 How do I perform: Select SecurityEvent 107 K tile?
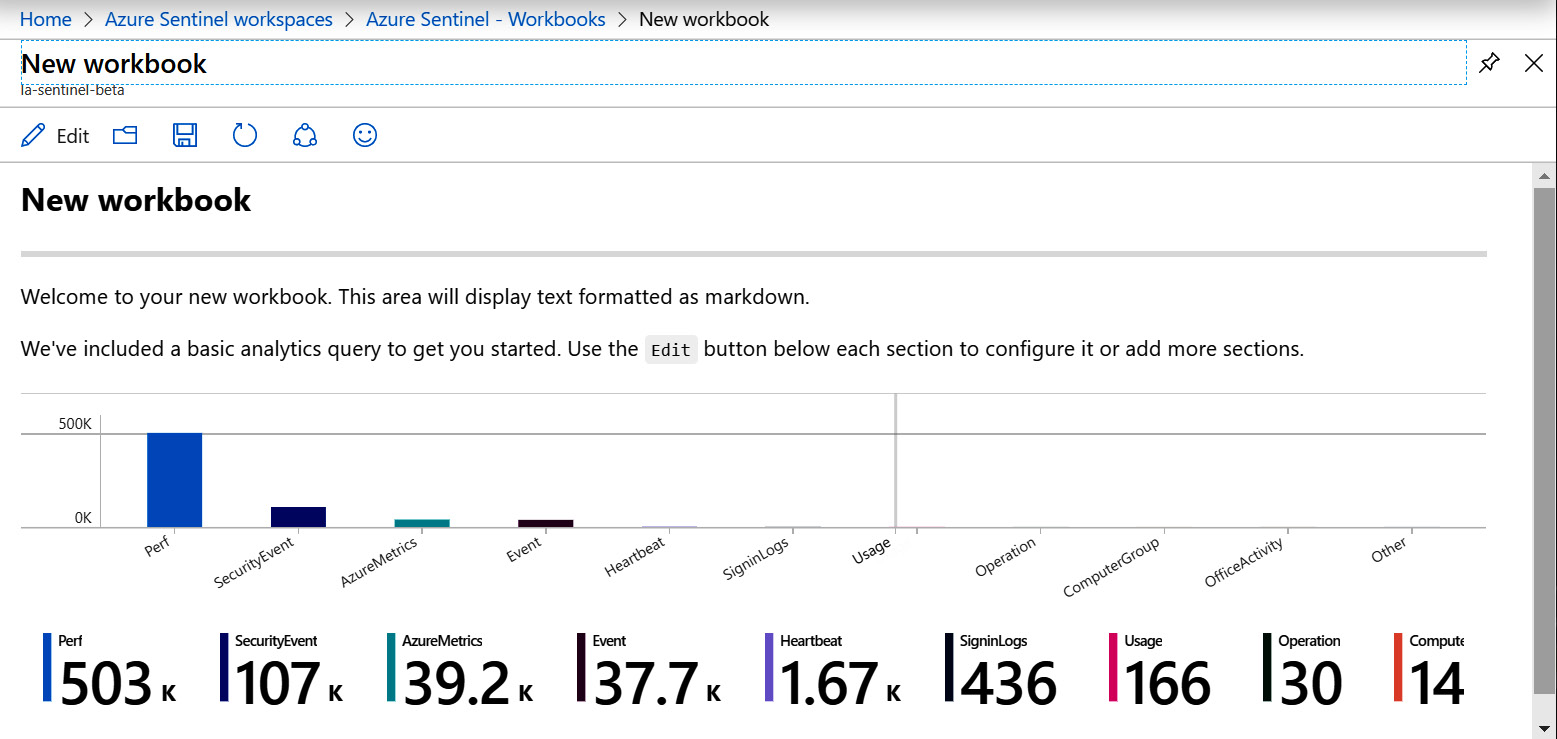point(282,670)
